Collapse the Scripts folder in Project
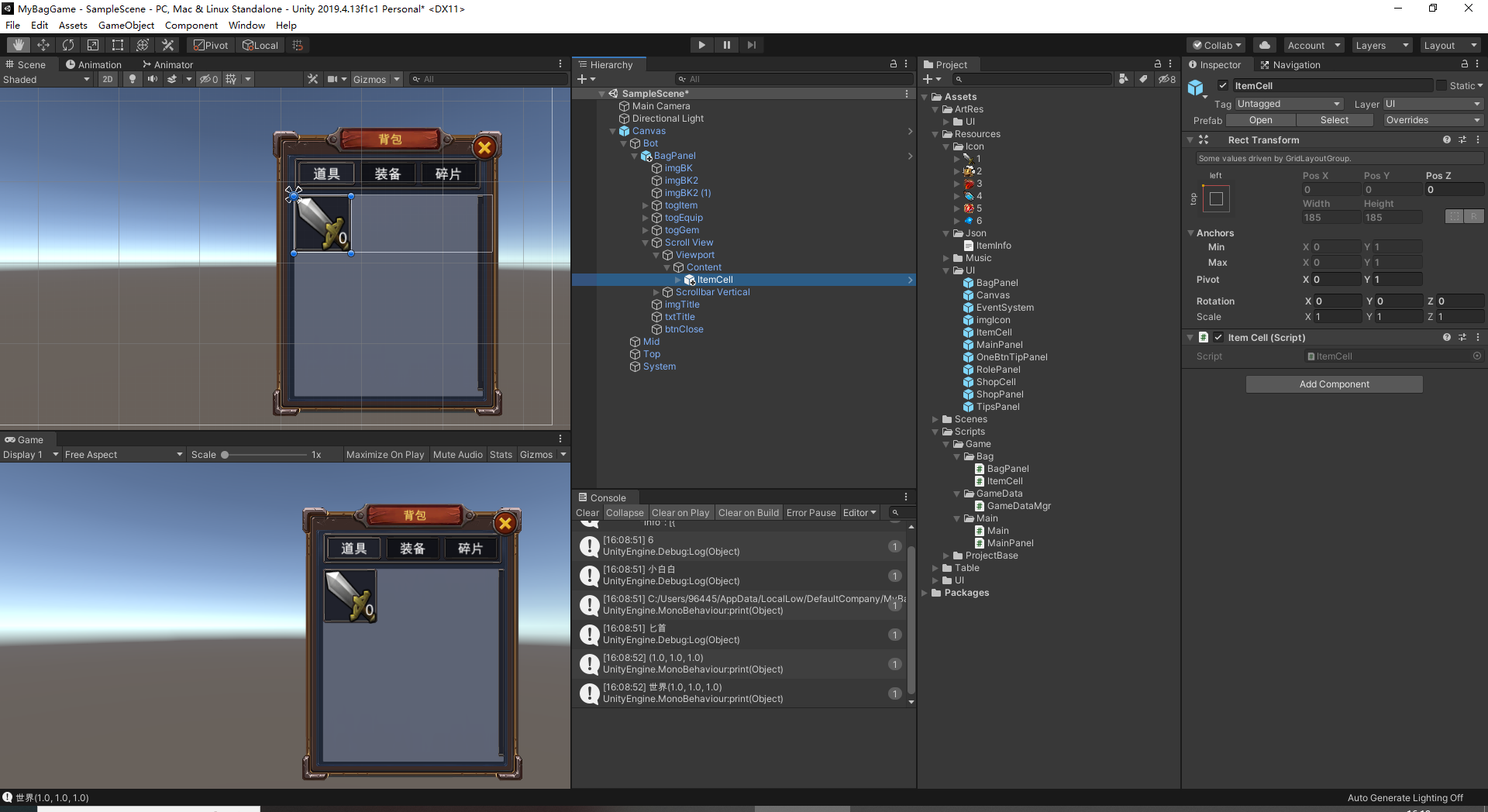The height and width of the screenshot is (812, 1488). coord(935,432)
